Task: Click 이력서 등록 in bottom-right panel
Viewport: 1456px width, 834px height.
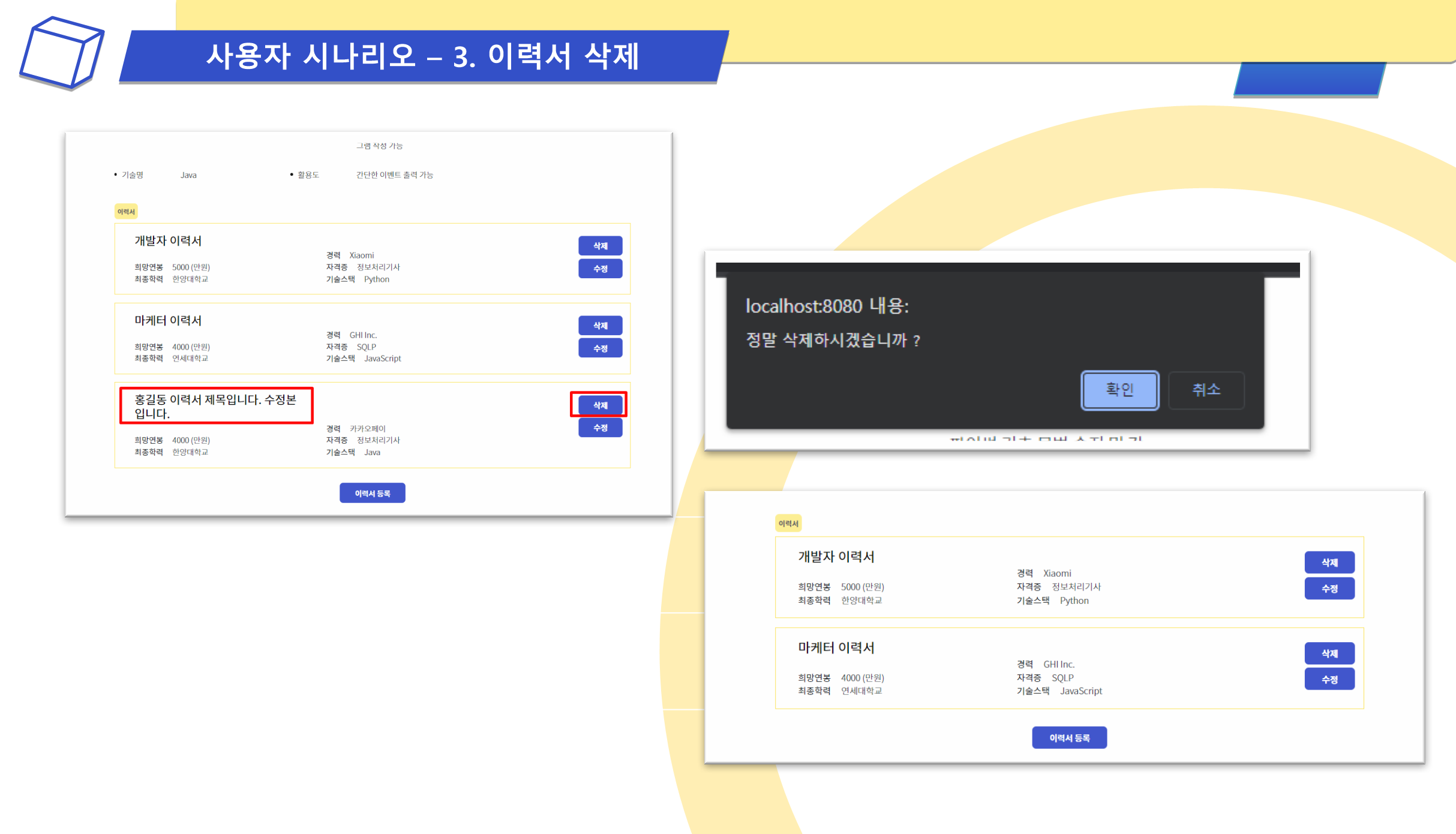Action: (1069, 737)
